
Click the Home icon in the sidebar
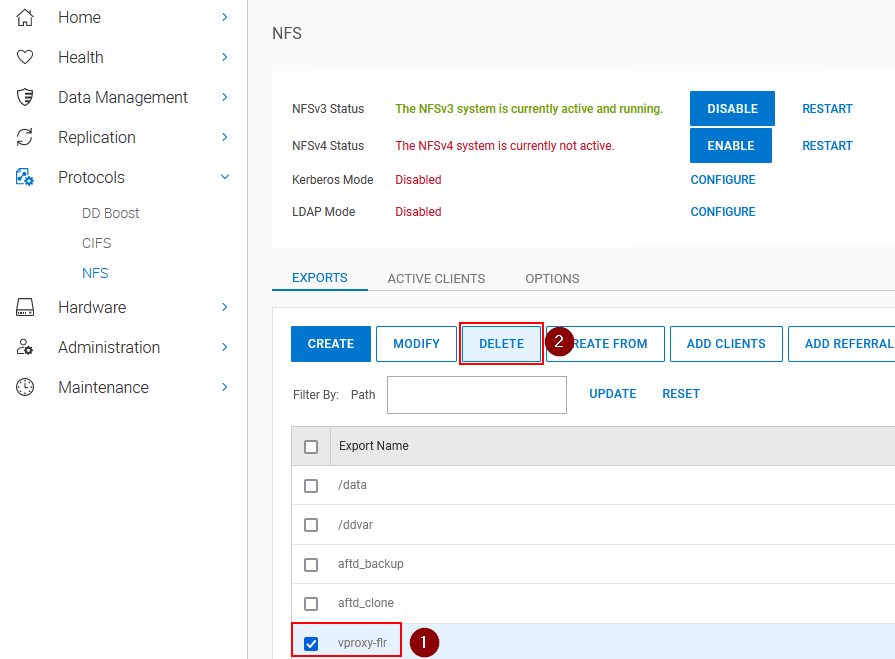(x=27, y=17)
